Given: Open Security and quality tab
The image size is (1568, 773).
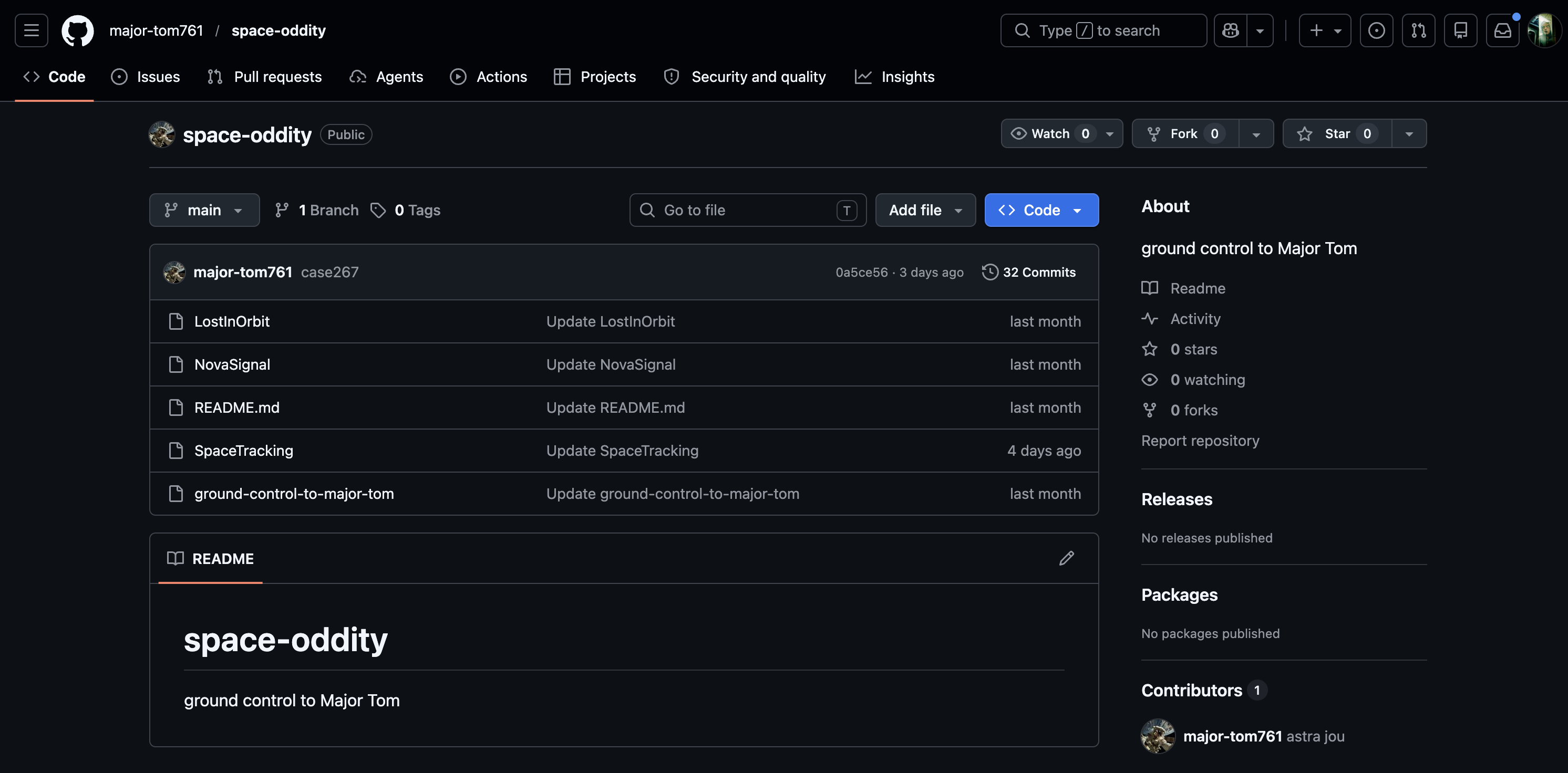Looking at the screenshot, I should click(x=745, y=77).
